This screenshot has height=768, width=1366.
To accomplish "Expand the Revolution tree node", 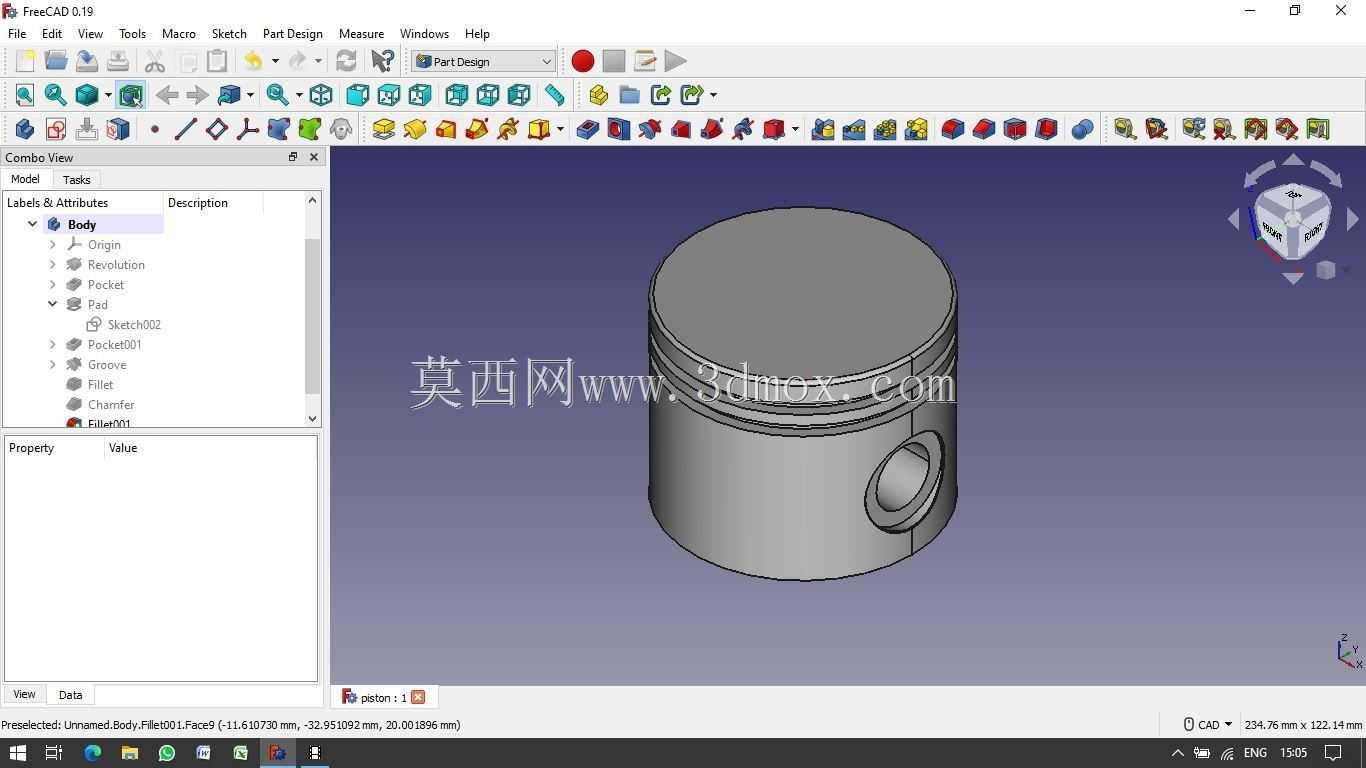I will pos(53,264).
